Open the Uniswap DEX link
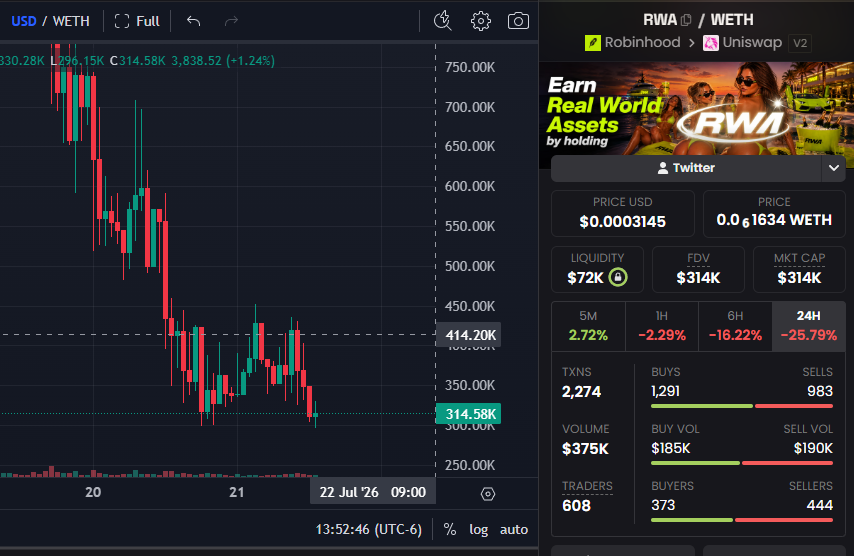 pos(742,42)
